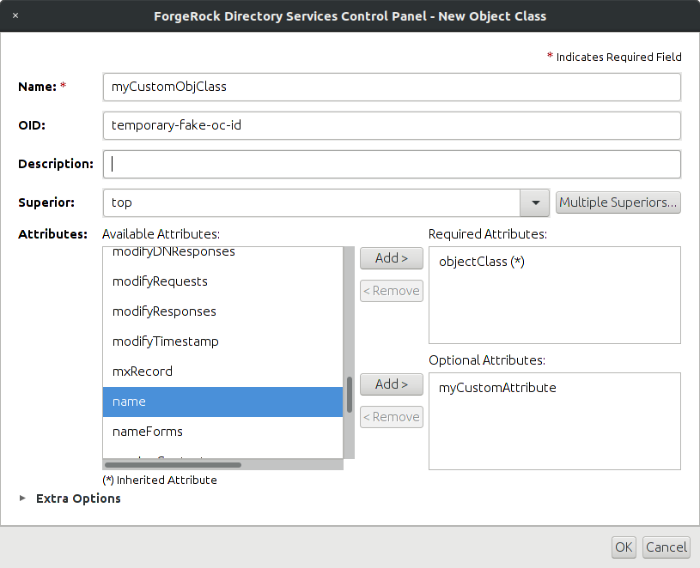Screen dimensions: 700x568
Task: Add attribute to Optional Attributes
Action: coord(392,384)
